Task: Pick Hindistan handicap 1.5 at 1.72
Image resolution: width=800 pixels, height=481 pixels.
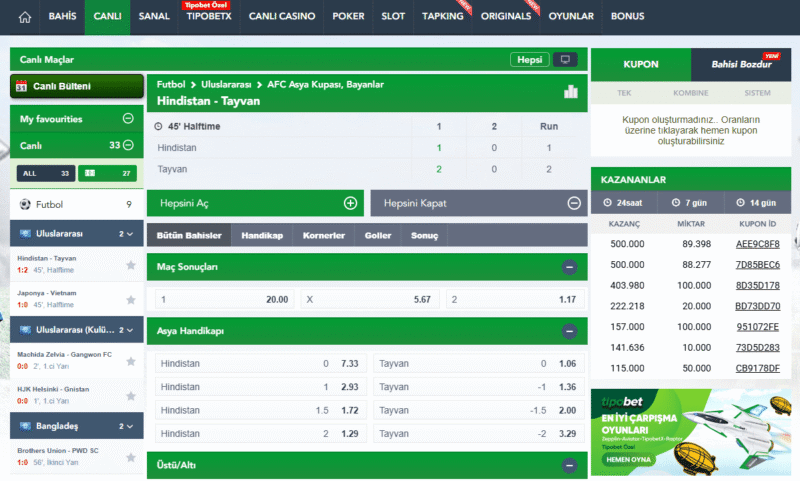Action: pyautogui.click(x=261, y=410)
